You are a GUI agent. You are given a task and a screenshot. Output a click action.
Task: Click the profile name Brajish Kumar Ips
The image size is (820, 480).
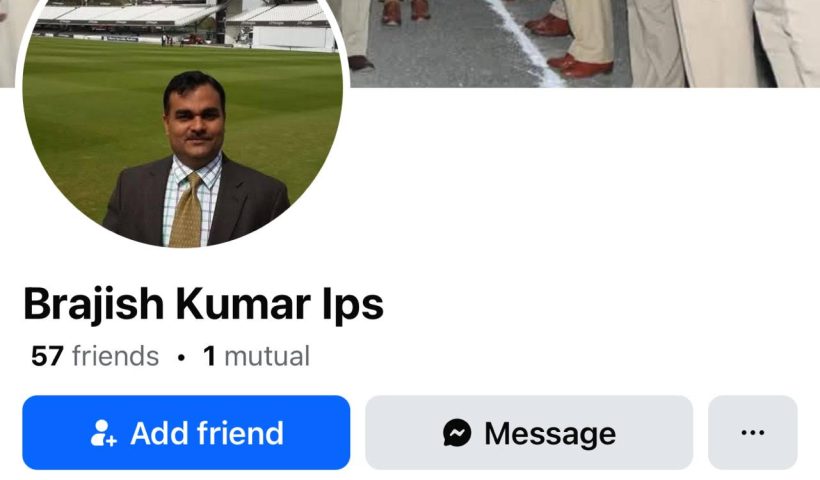tap(203, 304)
